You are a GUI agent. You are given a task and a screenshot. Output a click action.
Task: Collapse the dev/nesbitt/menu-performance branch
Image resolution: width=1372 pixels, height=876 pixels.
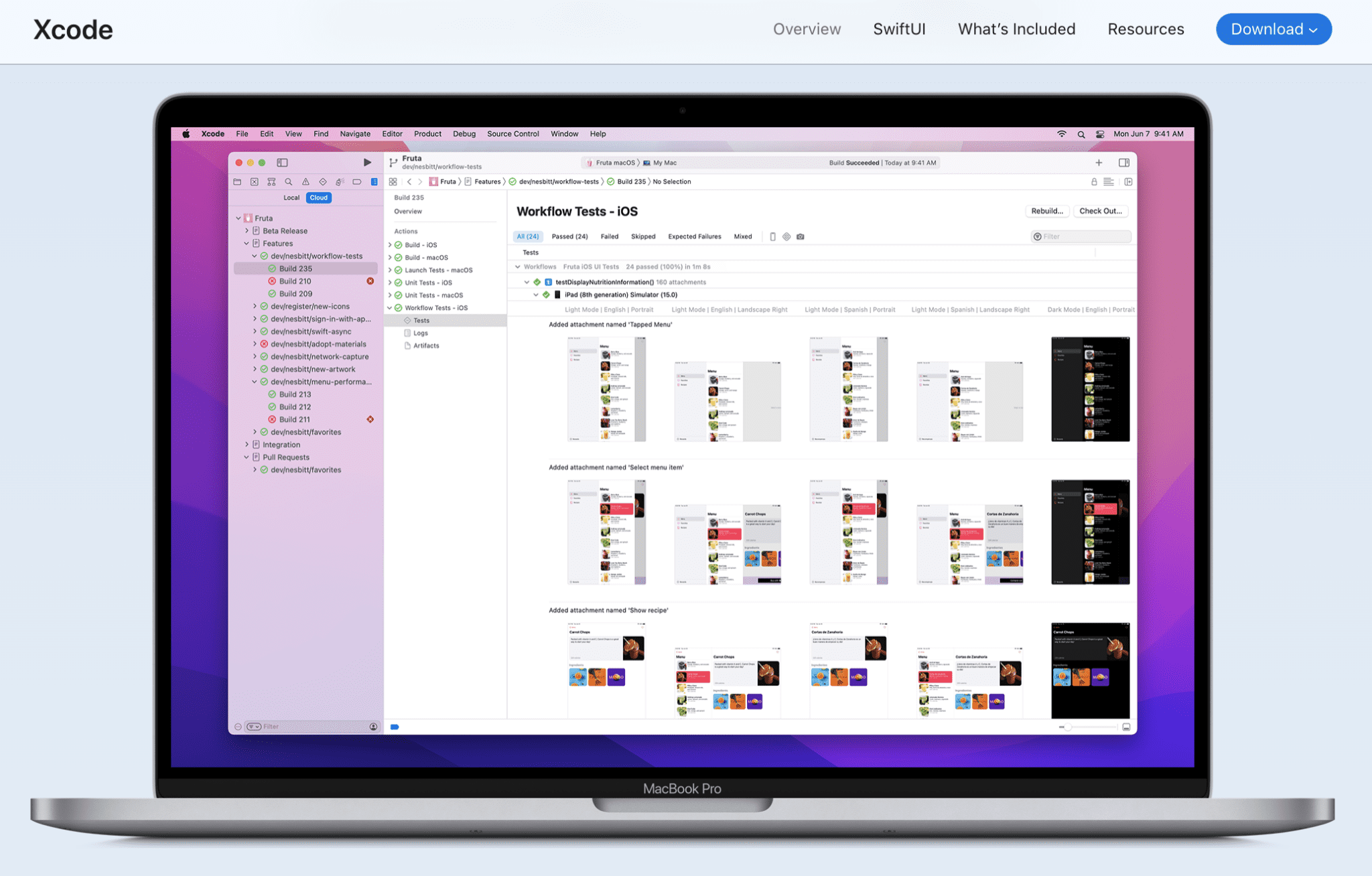(255, 382)
